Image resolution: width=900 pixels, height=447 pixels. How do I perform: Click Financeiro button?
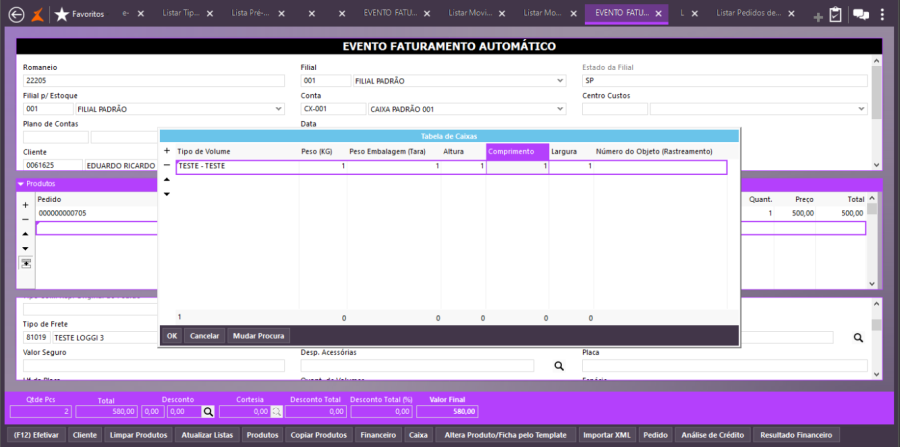point(378,435)
